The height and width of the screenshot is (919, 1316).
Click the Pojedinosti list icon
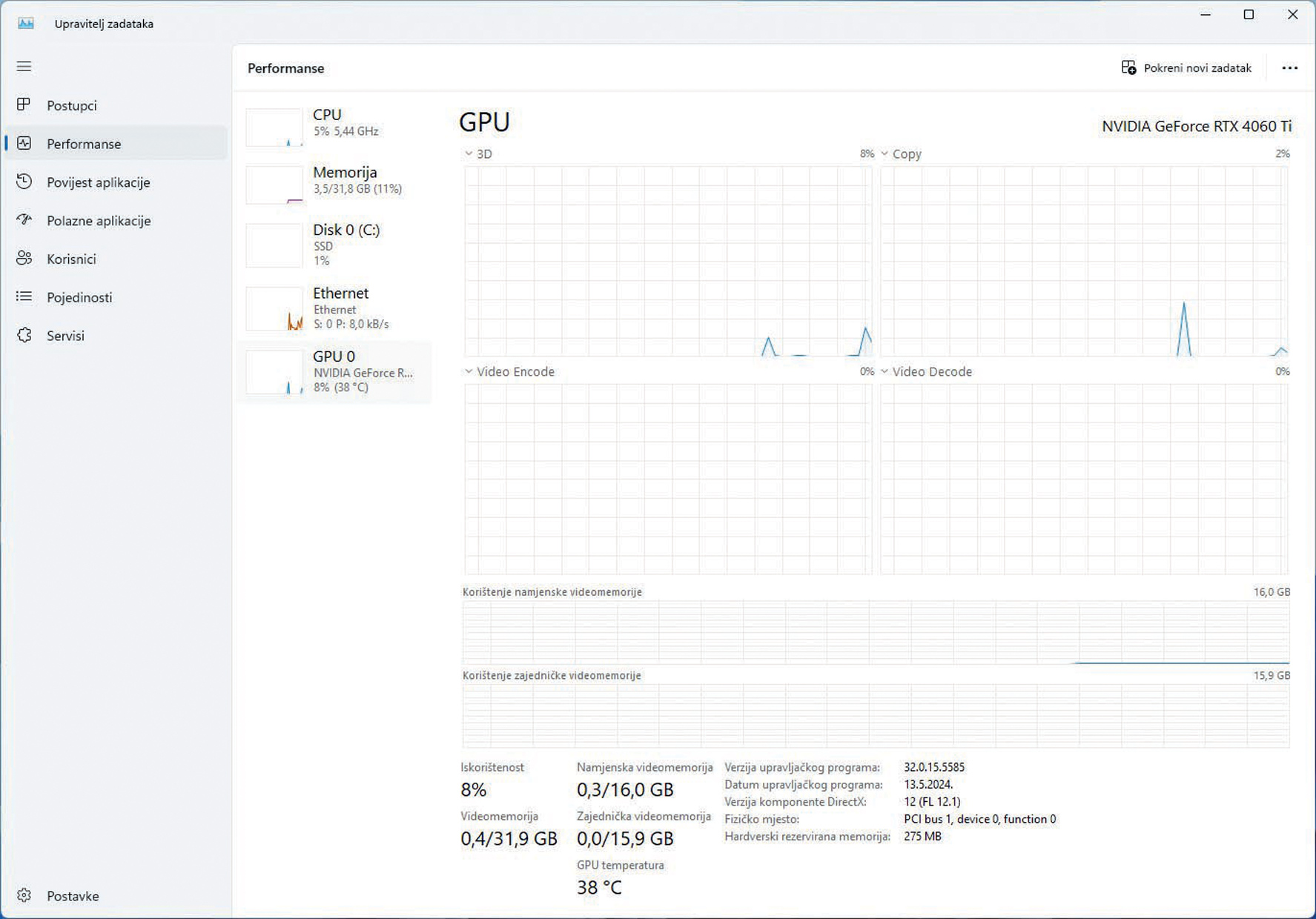pos(24,296)
